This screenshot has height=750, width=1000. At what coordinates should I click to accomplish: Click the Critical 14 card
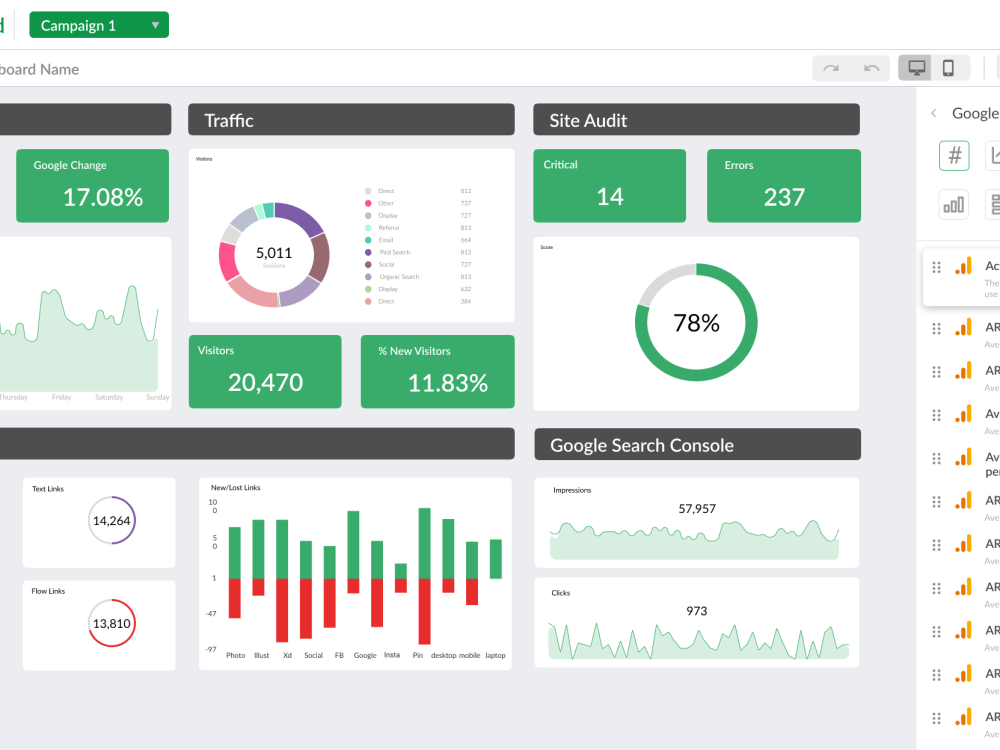tap(610, 186)
